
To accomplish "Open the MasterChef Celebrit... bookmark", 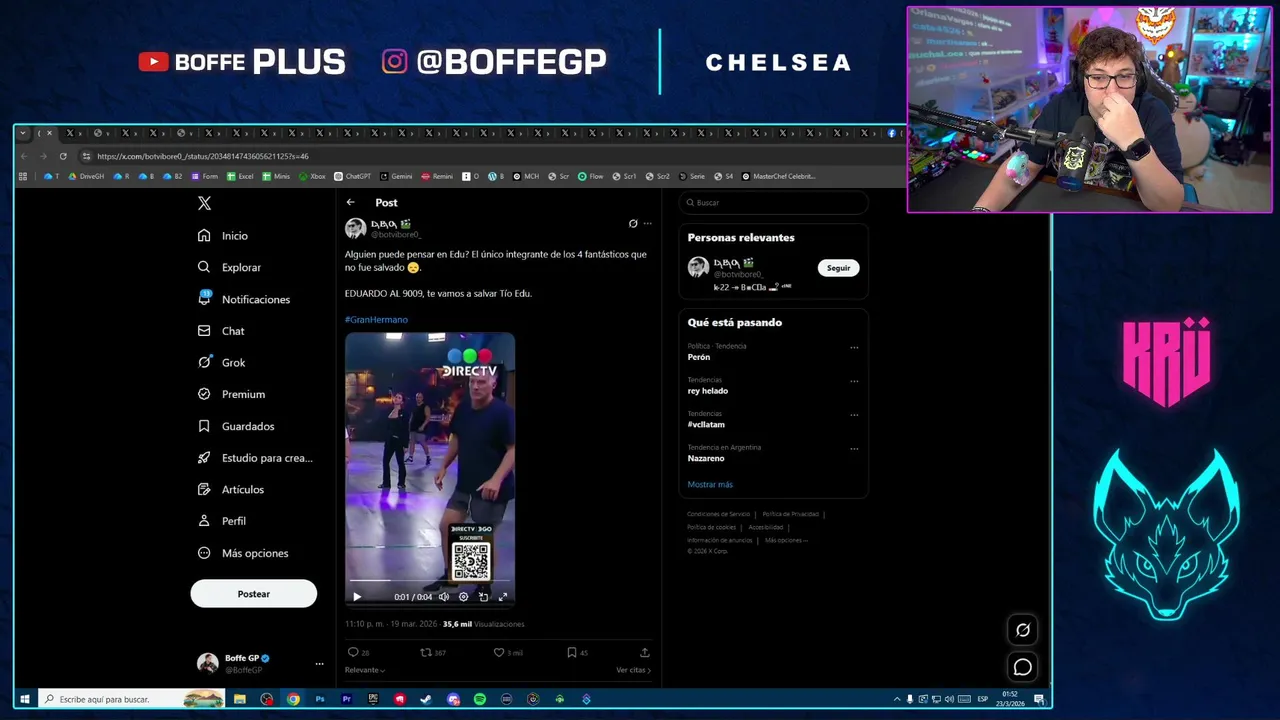I will pos(778,176).
